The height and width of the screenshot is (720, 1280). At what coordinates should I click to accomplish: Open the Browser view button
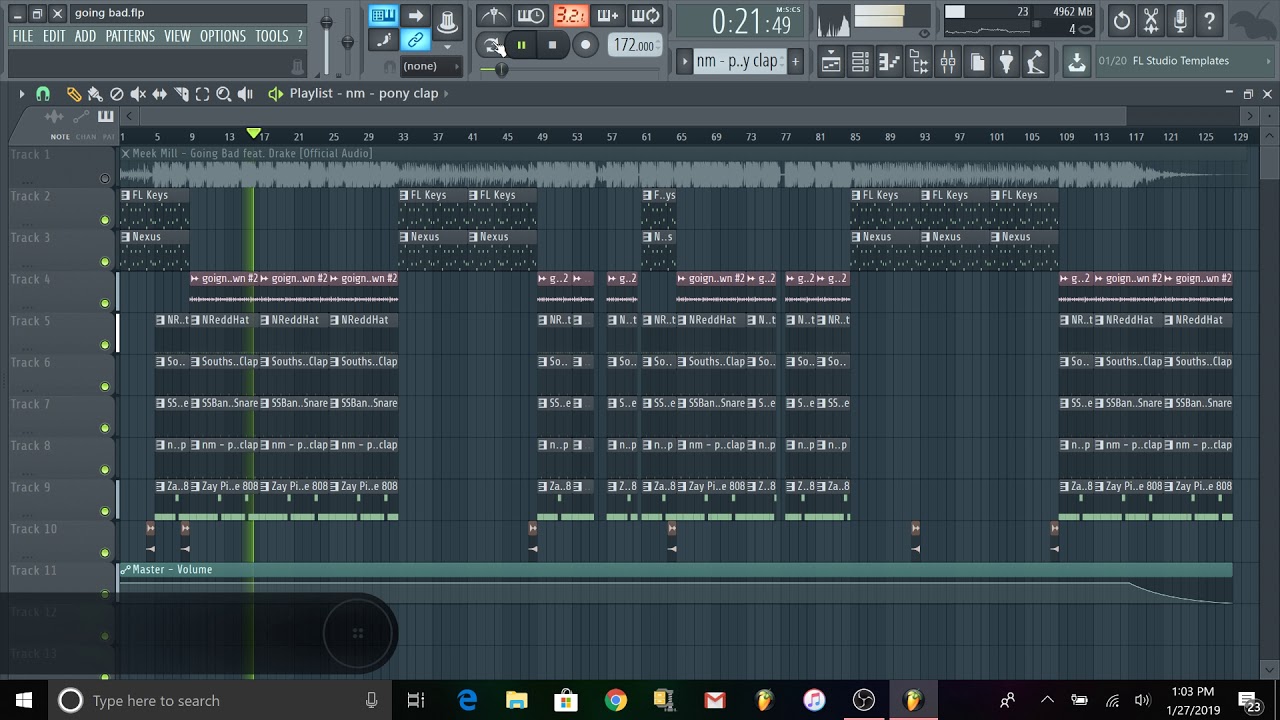(x=918, y=62)
